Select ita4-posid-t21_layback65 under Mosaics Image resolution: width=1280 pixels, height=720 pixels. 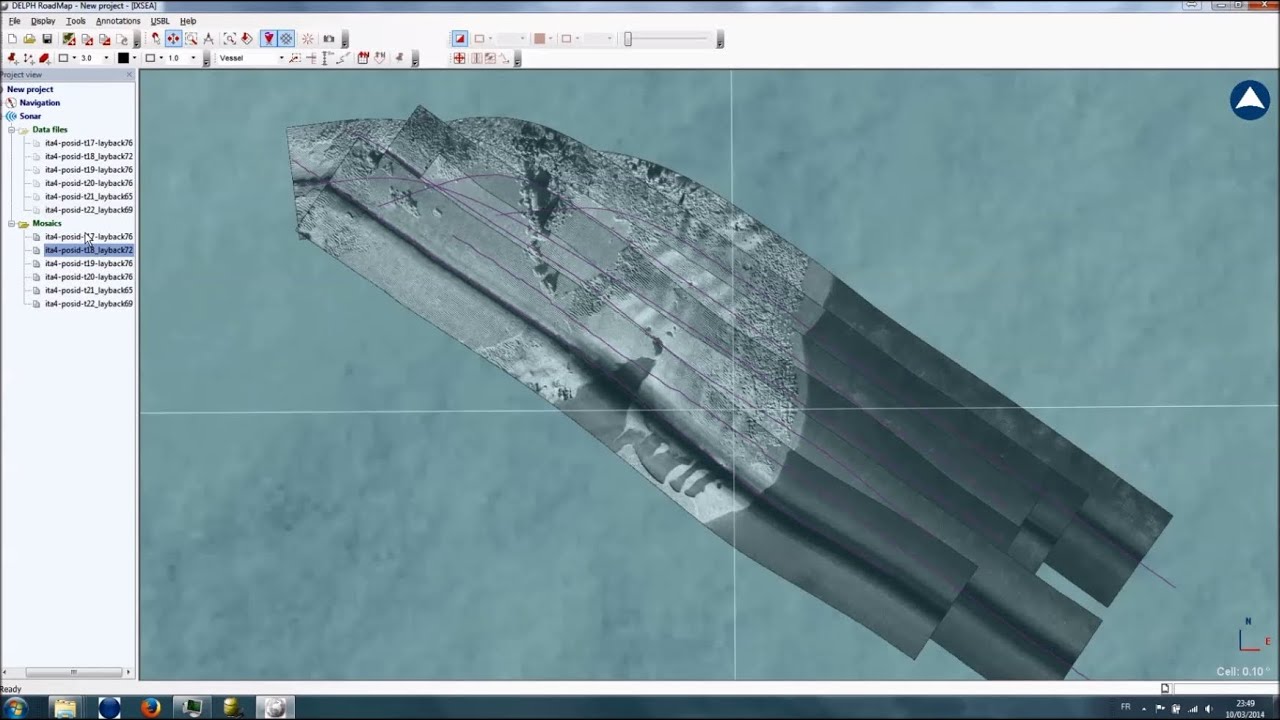[x=89, y=290]
